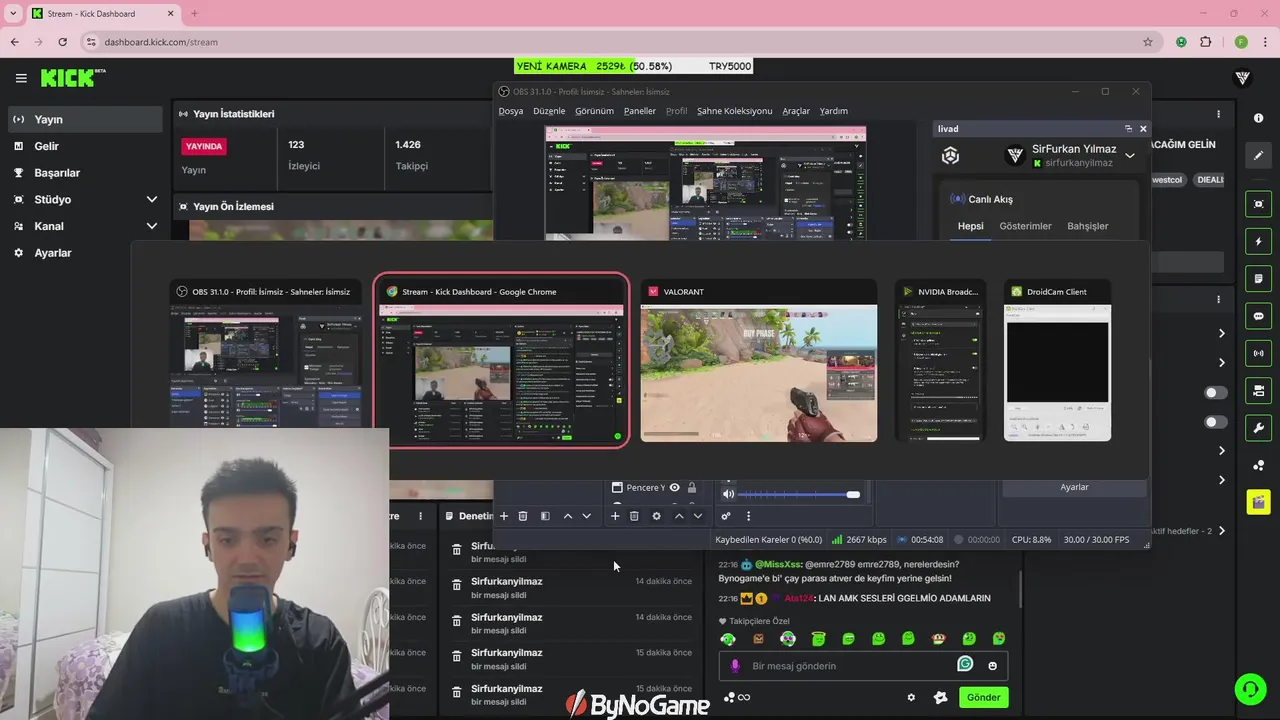Image resolution: width=1280 pixels, height=720 pixels.
Task: Click the Yayın item in Kick sidebar
Action: (x=85, y=119)
